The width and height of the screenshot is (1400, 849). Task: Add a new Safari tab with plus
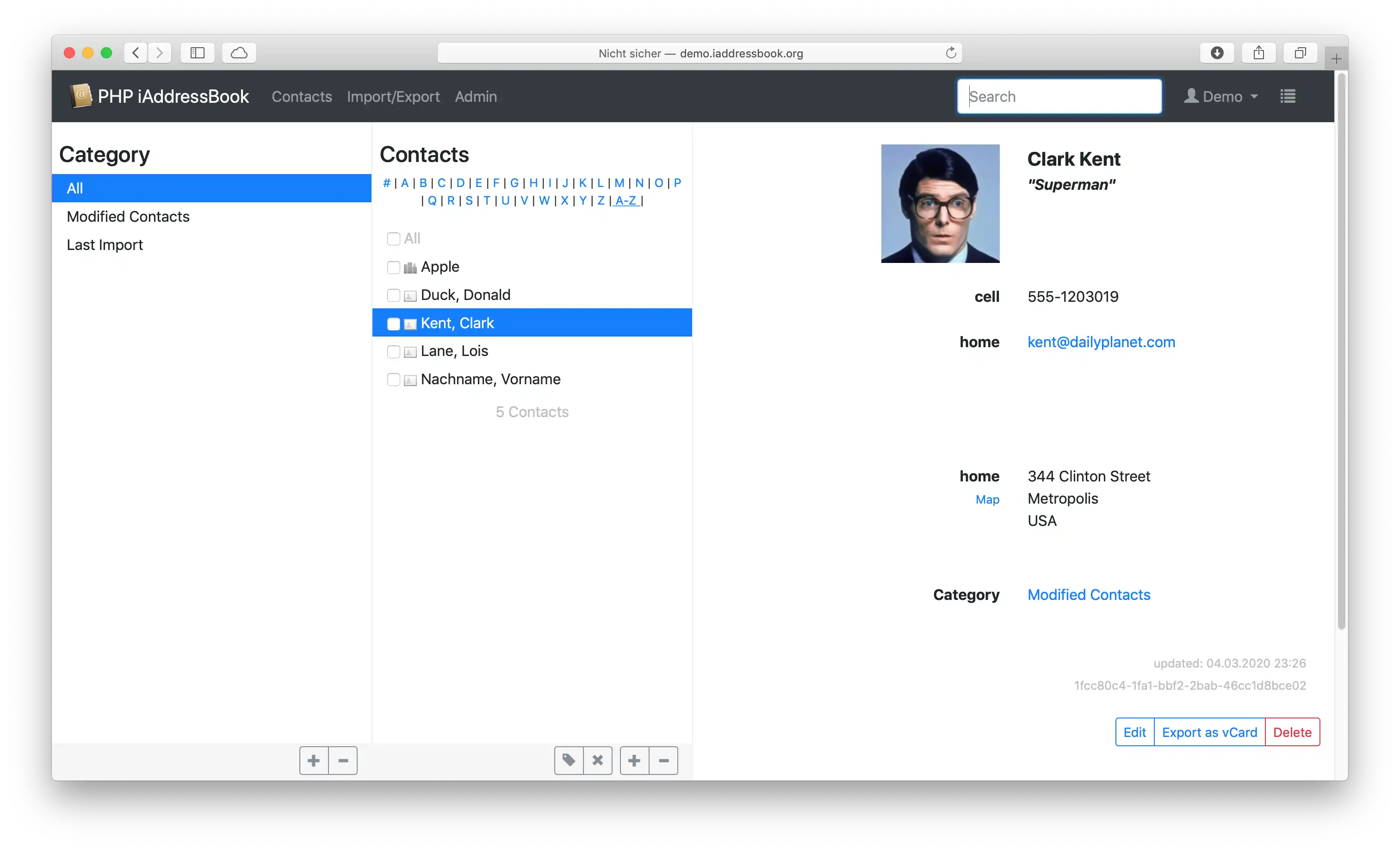1336,59
